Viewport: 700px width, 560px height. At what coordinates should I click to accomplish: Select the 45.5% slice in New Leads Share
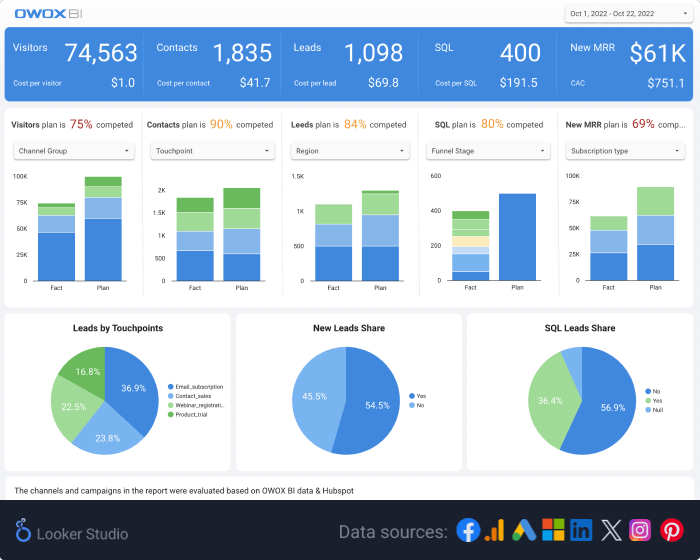(315, 397)
